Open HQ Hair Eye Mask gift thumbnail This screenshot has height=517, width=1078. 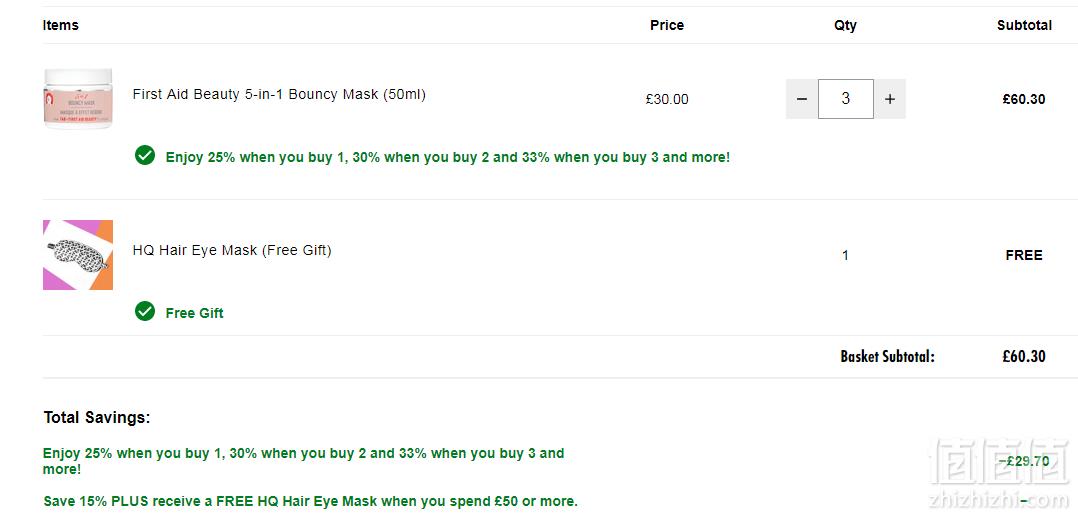pos(78,255)
